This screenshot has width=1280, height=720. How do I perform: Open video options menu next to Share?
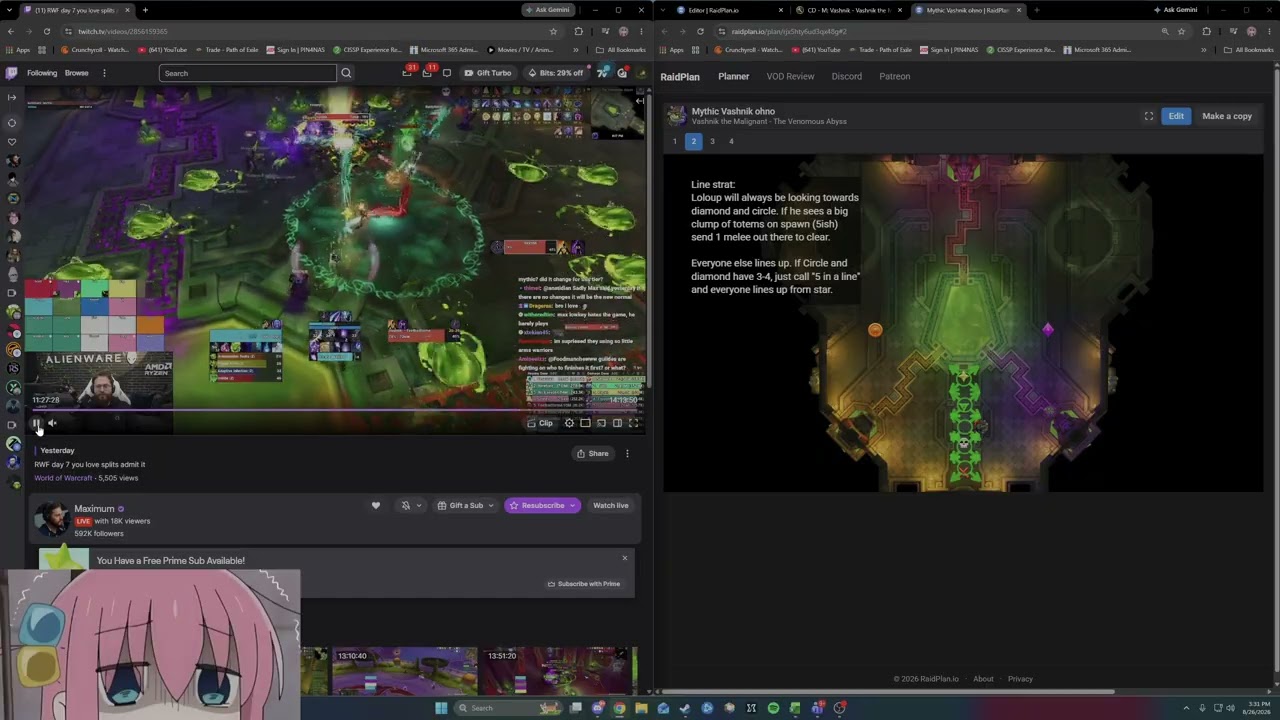point(627,453)
